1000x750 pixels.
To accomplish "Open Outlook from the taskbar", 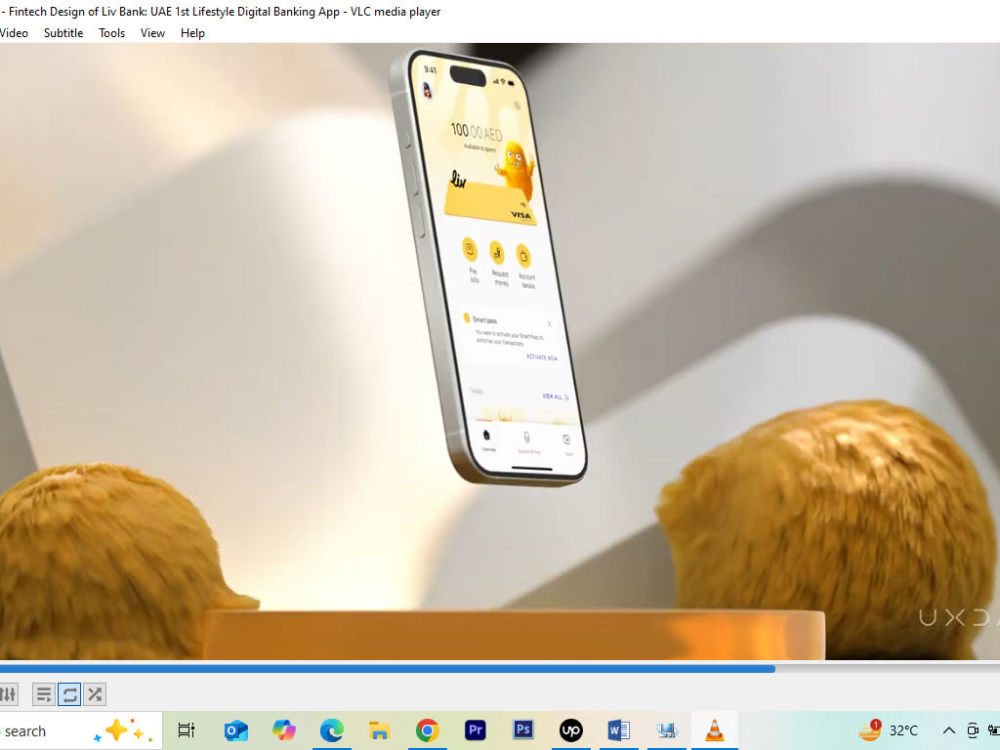I will (236, 730).
